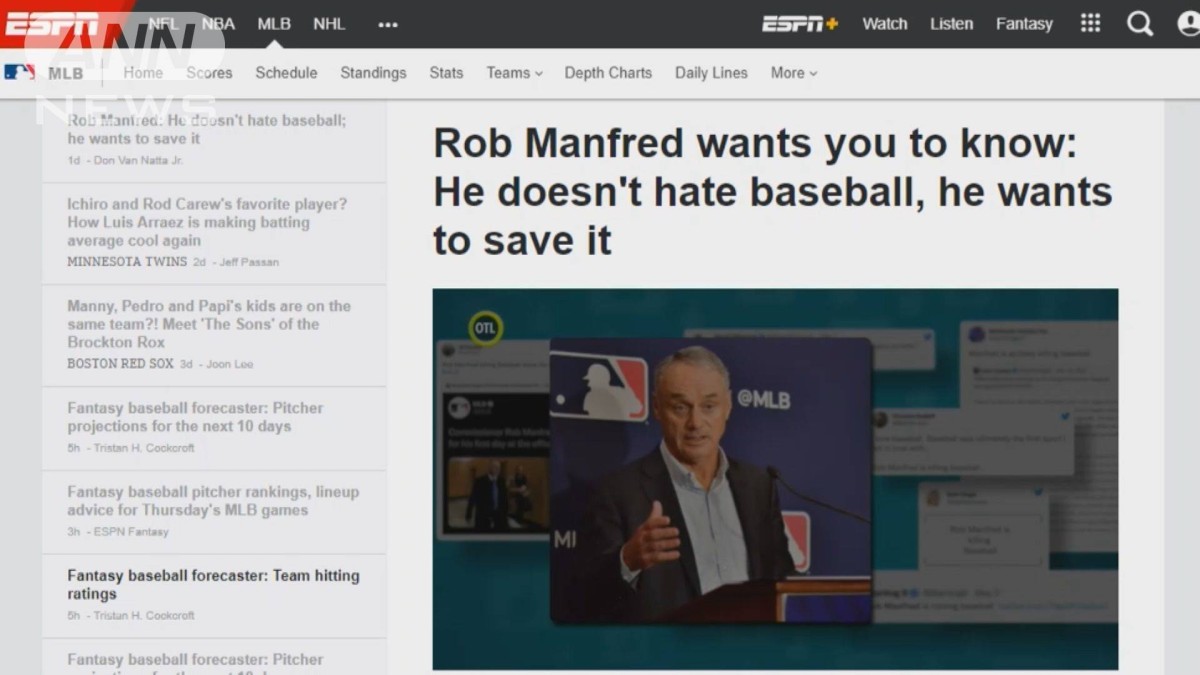The image size is (1200, 675).
Task: Select NHL in the top navigation
Action: (x=329, y=23)
